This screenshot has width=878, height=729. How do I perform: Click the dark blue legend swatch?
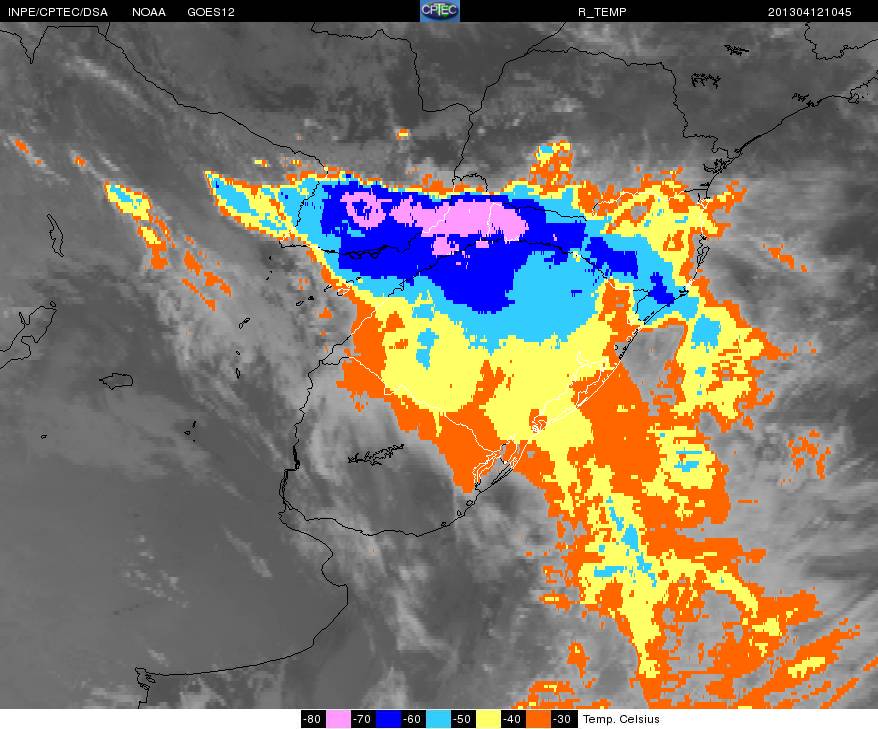coord(388,719)
